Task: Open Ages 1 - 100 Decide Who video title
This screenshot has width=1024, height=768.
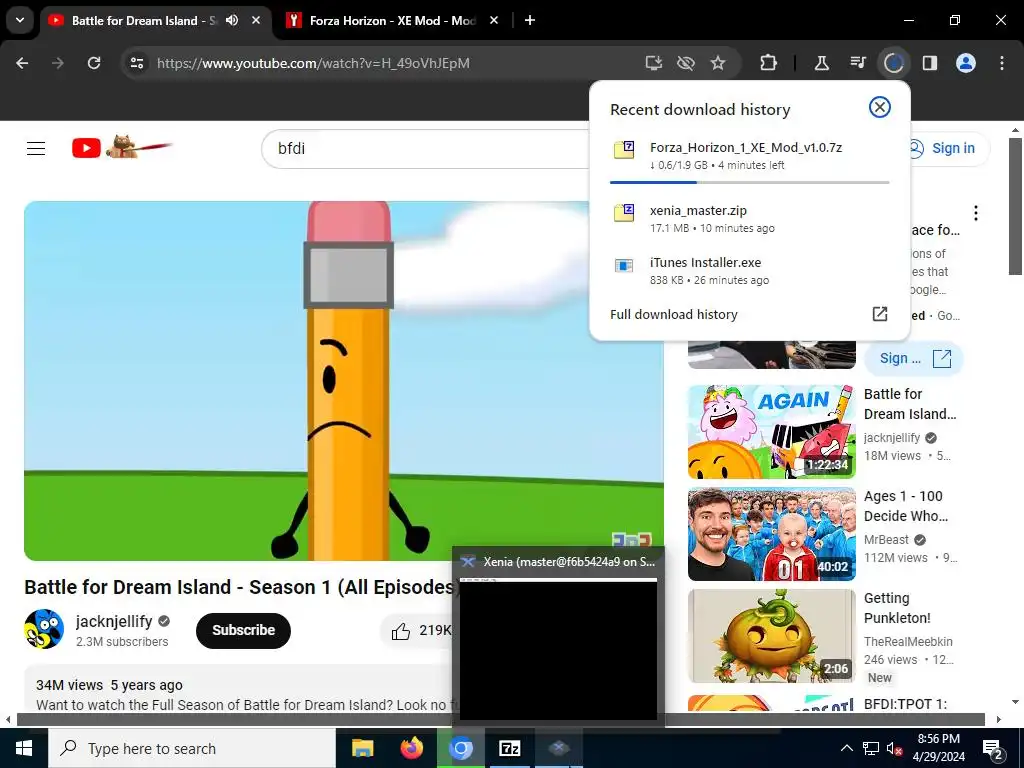Action: click(x=906, y=506)
